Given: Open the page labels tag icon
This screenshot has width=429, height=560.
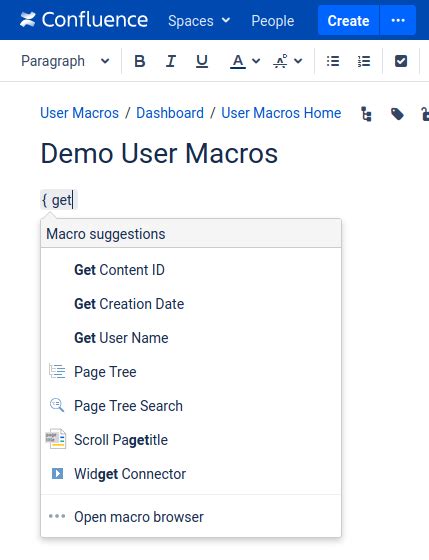Looking at the screenshot, I should click(397, 114).
